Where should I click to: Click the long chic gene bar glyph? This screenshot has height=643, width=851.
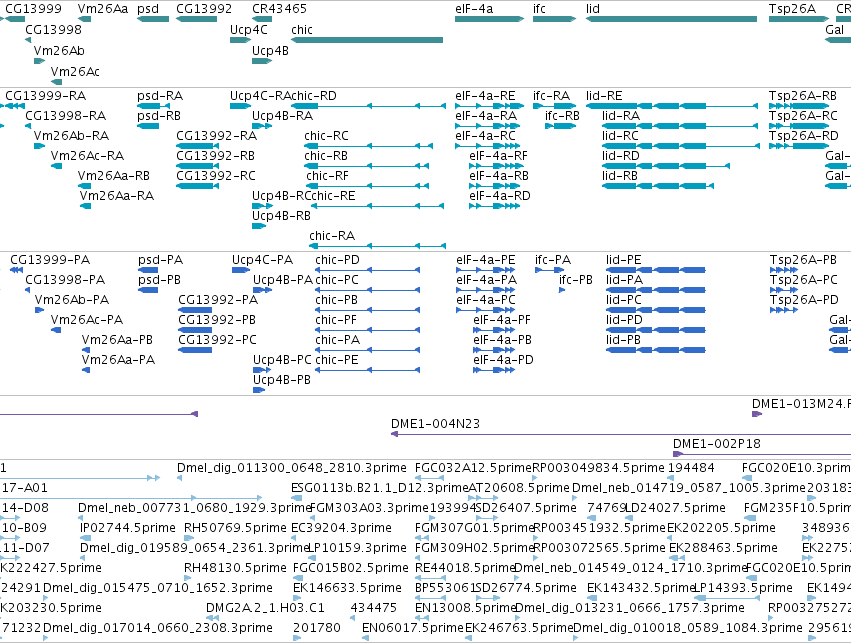(367, 40)
